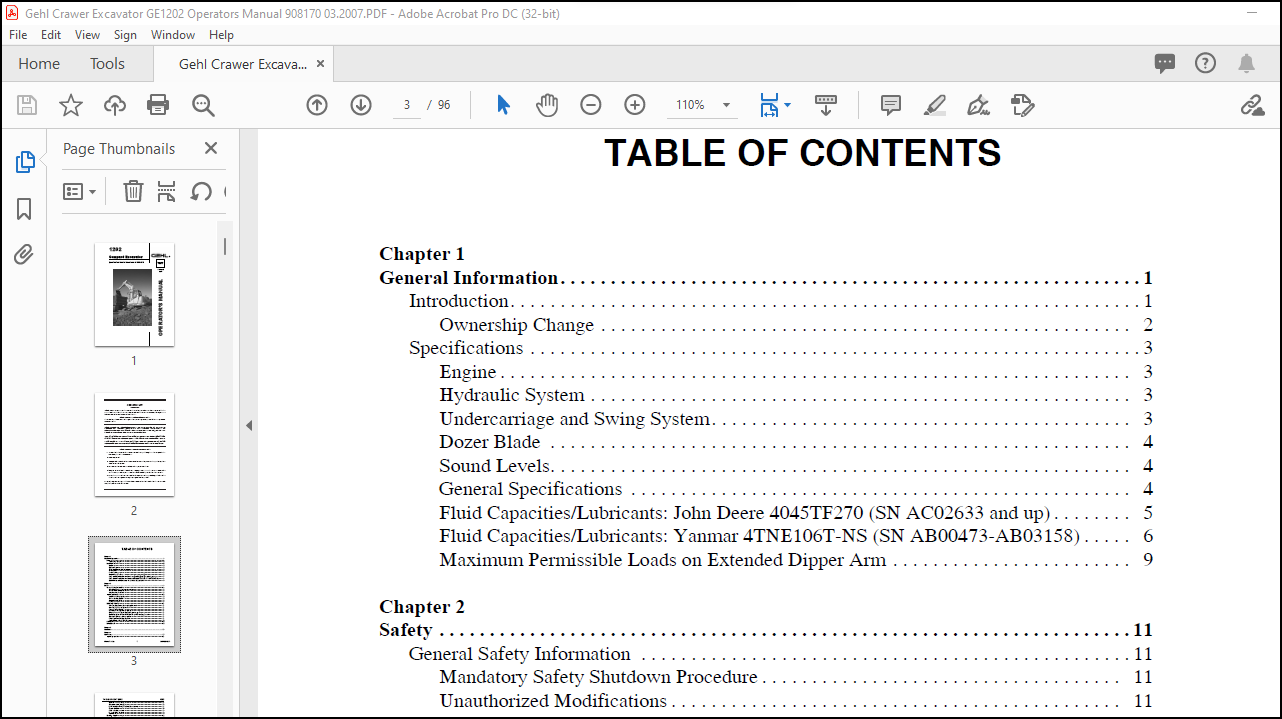Zoom in with plus icon
This screenshot has width=1282, height=719.
point(635,105)
